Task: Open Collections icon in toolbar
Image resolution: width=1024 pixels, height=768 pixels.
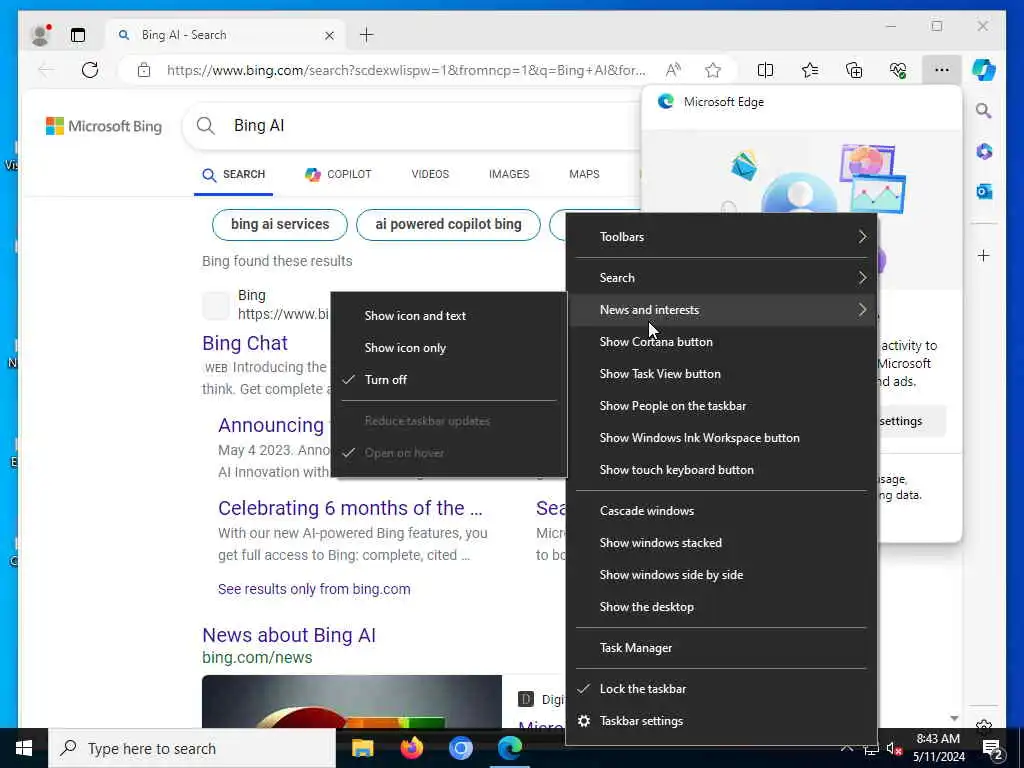Action: (x=854, y=70)
